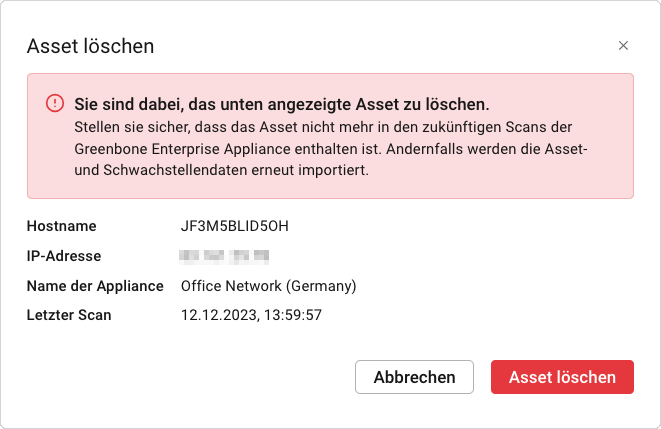Click the blurred IP address value
This screenshot has width=661, height=429.
pos(224,256)
